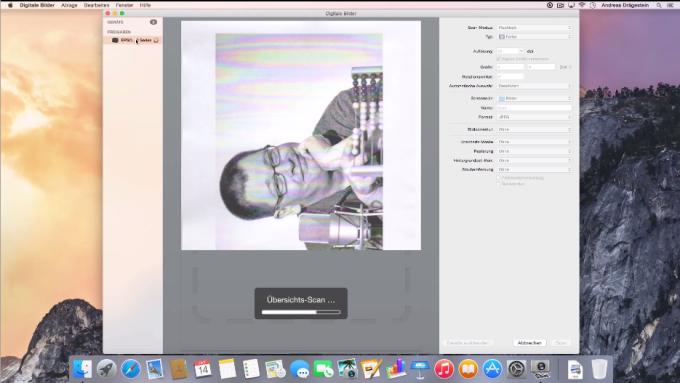Toggle the first checkbox below Staubentfernung
Viewport: 680px width, 383px height.
click(x=499, y=178)
